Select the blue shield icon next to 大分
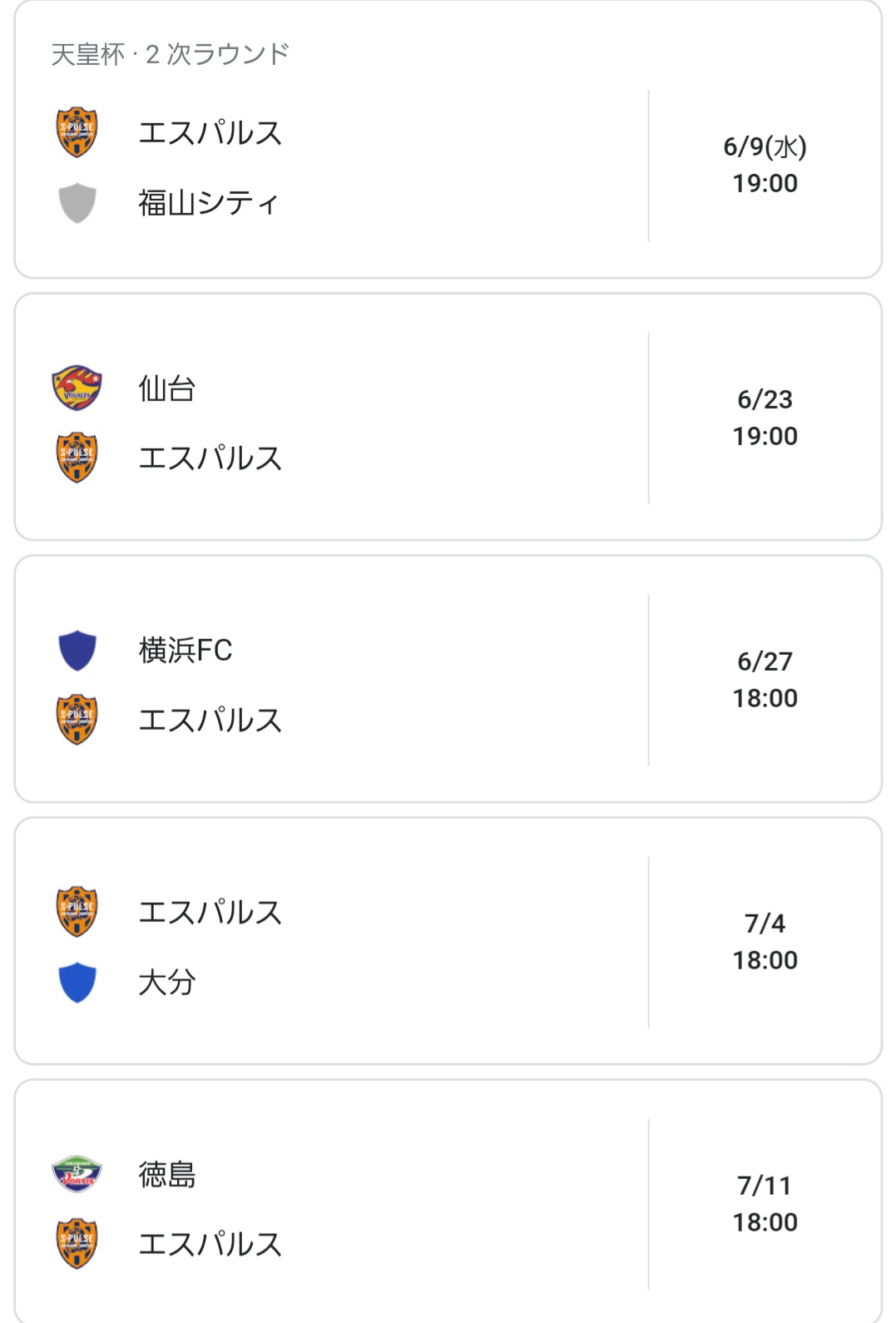 77,982
